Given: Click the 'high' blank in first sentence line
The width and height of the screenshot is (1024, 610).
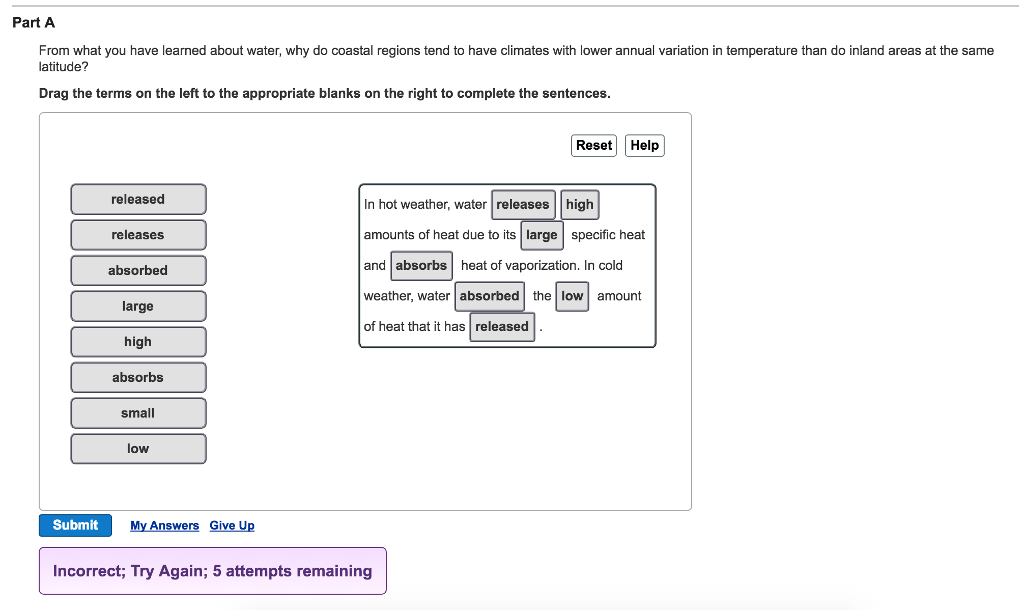Looking at the screenshot, I should click(580, 205).
